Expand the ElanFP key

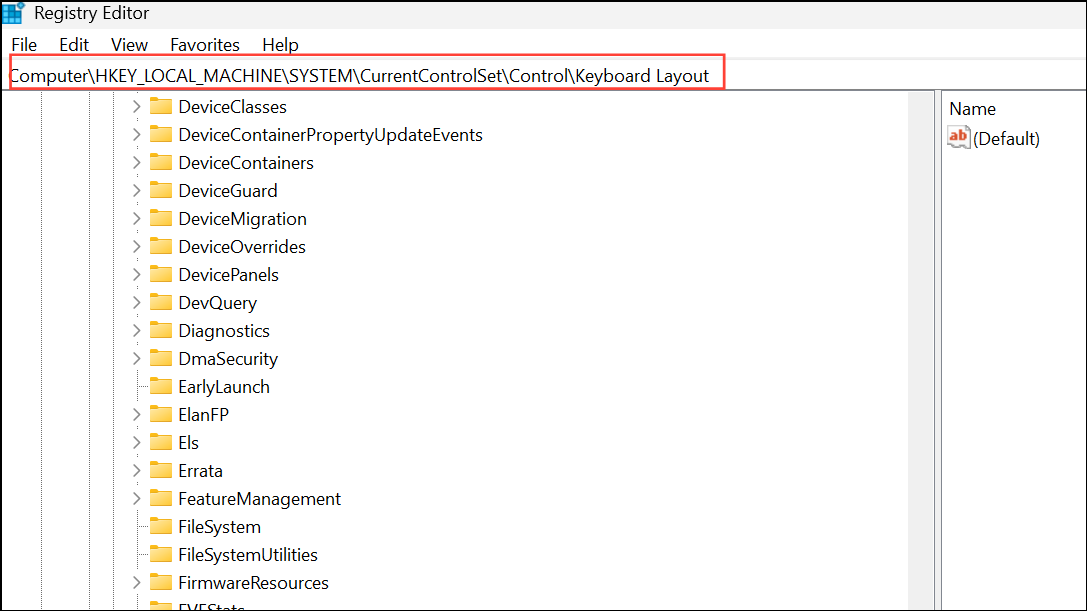(x=137, y=415)
